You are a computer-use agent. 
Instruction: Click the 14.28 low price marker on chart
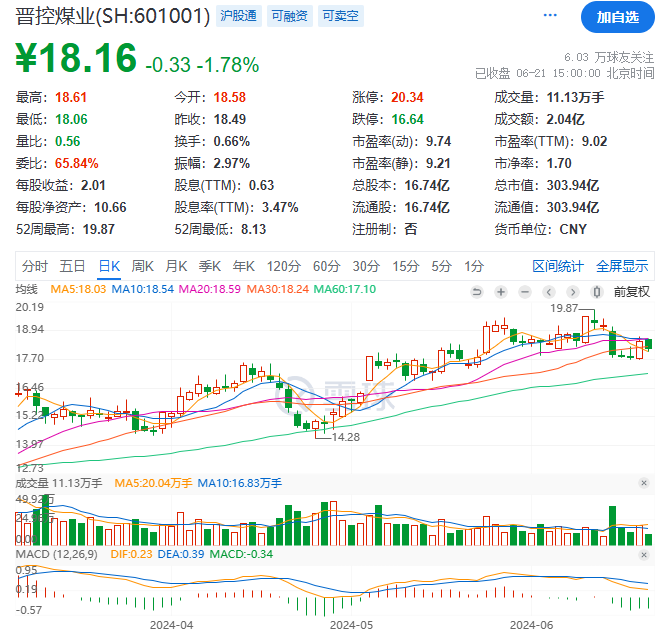tap(346, 437)
